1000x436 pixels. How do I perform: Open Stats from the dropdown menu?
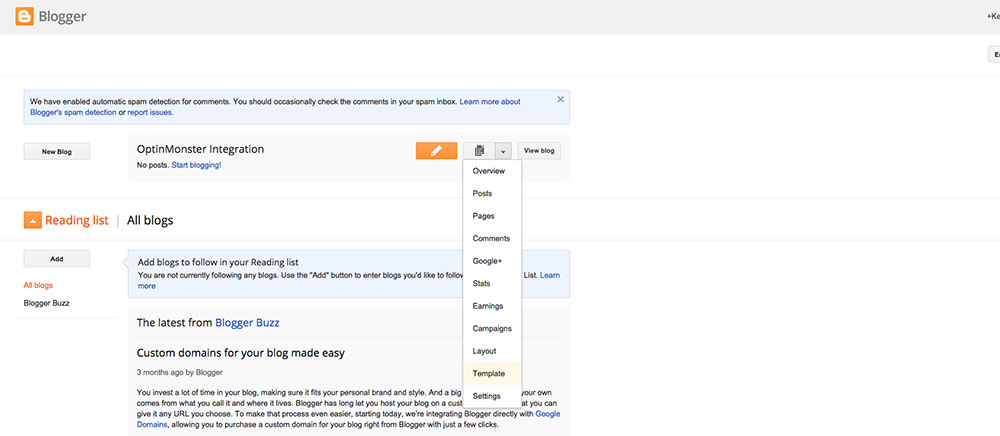[492, 283]
